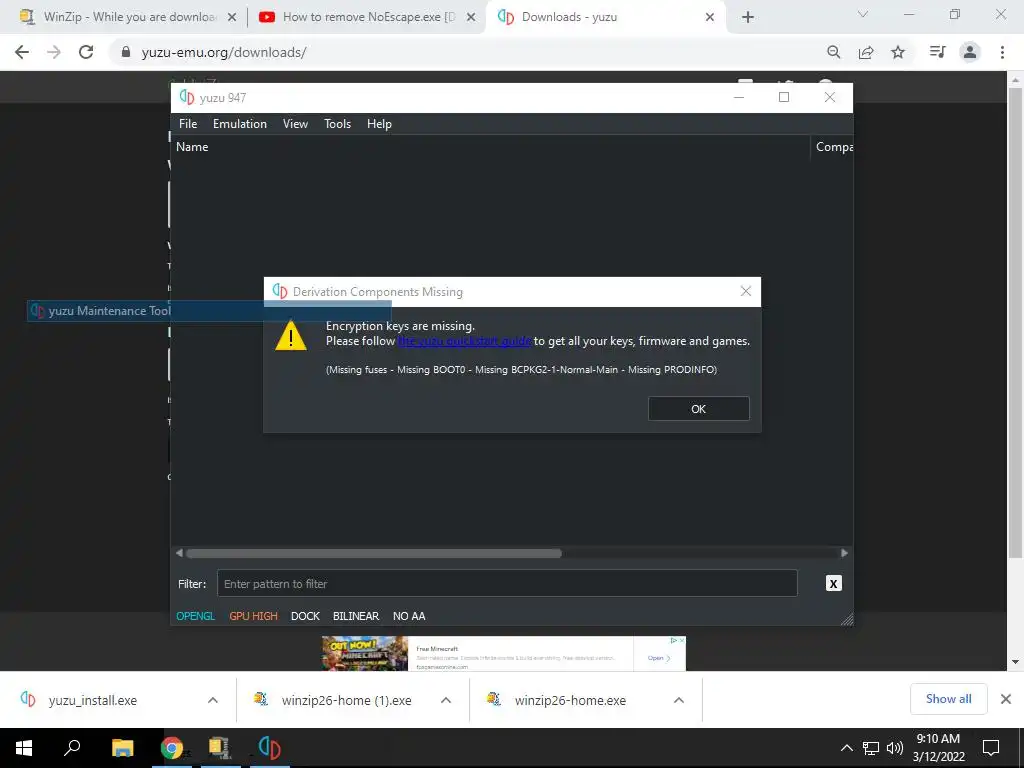Open the Chrome three-dot menu
The width and height of the screenshot is (1024, 768).
[1002, 52]
